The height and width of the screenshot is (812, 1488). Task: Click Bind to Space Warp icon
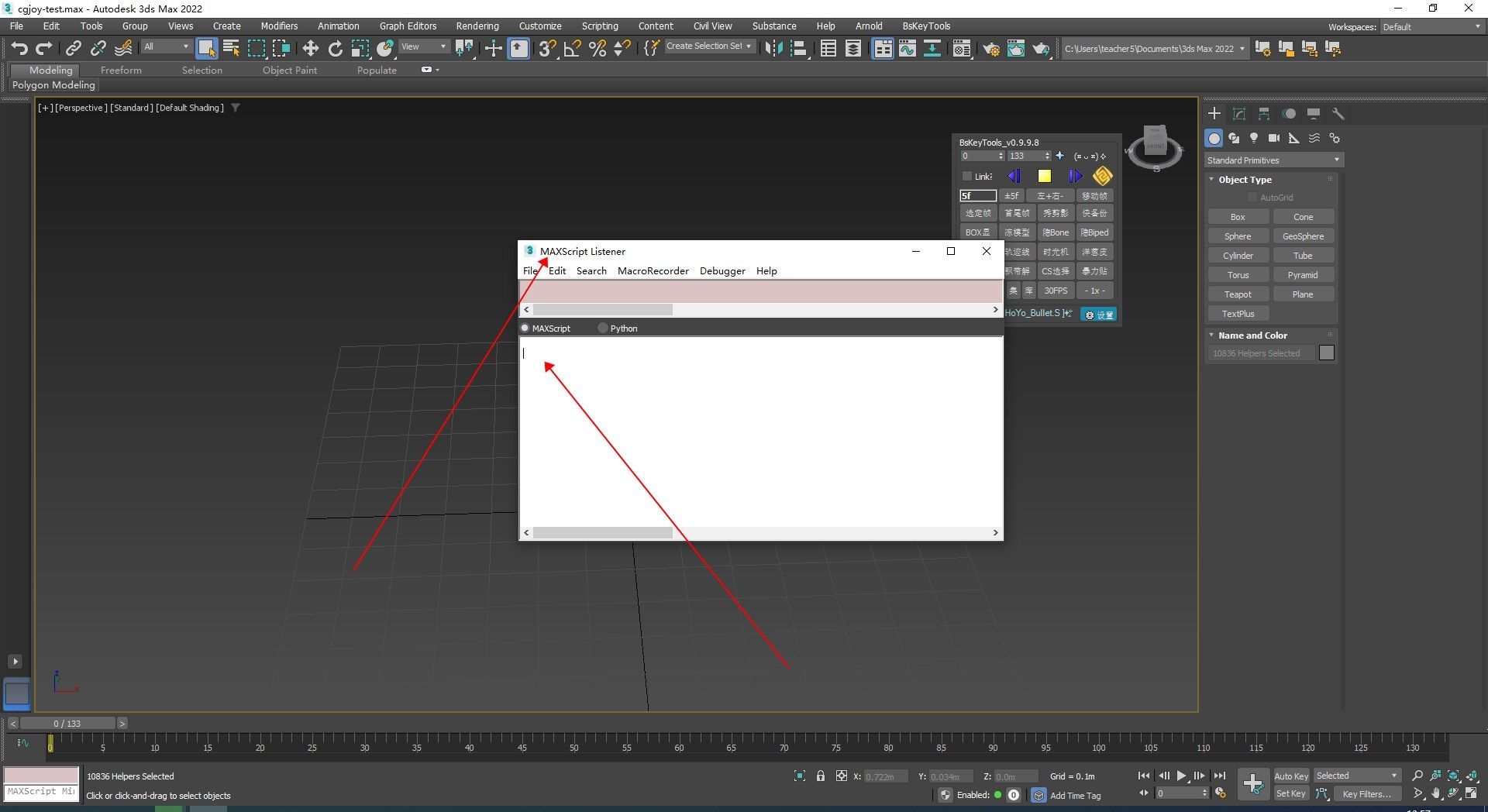(123, 49)
